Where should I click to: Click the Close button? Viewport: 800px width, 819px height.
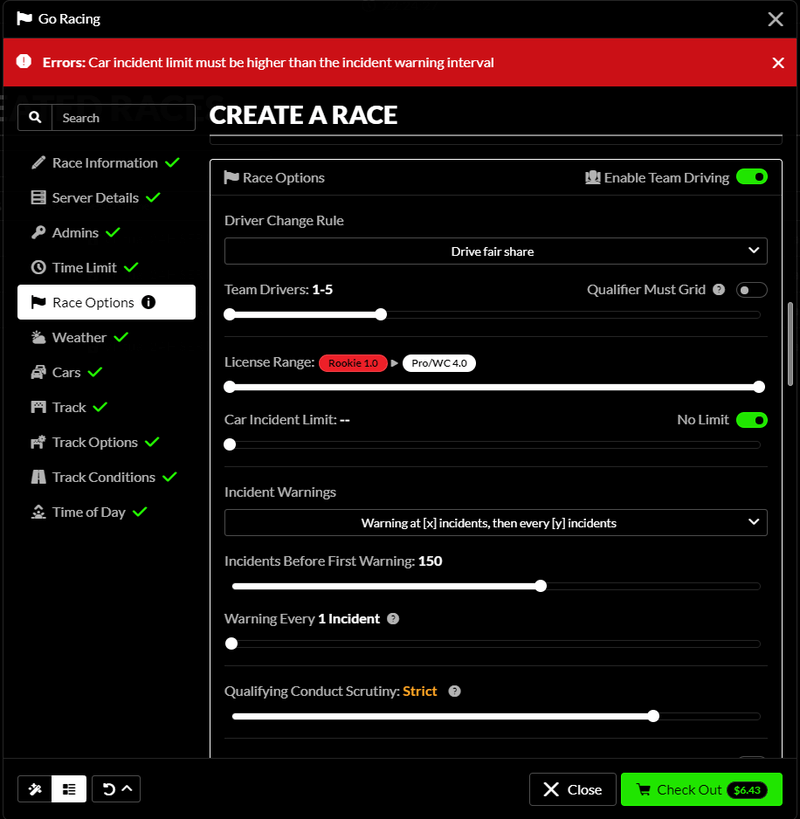[x=573, y=789]
